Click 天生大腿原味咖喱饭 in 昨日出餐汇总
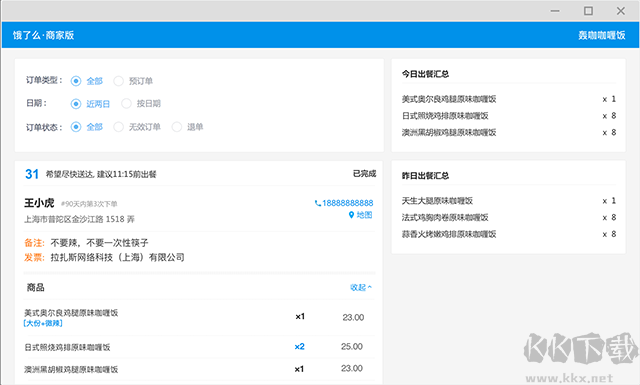640x385 pixels. point(437,200)
